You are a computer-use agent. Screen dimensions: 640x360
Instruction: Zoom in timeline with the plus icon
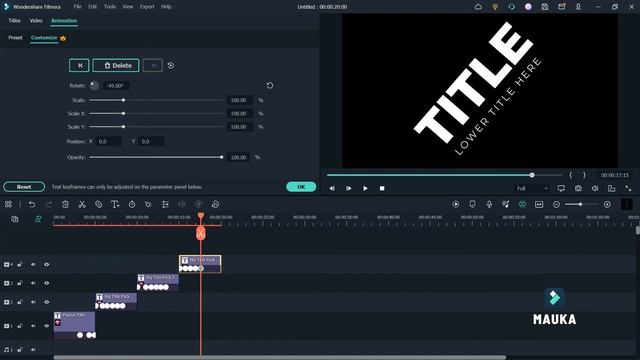click(x=607, y=204)
